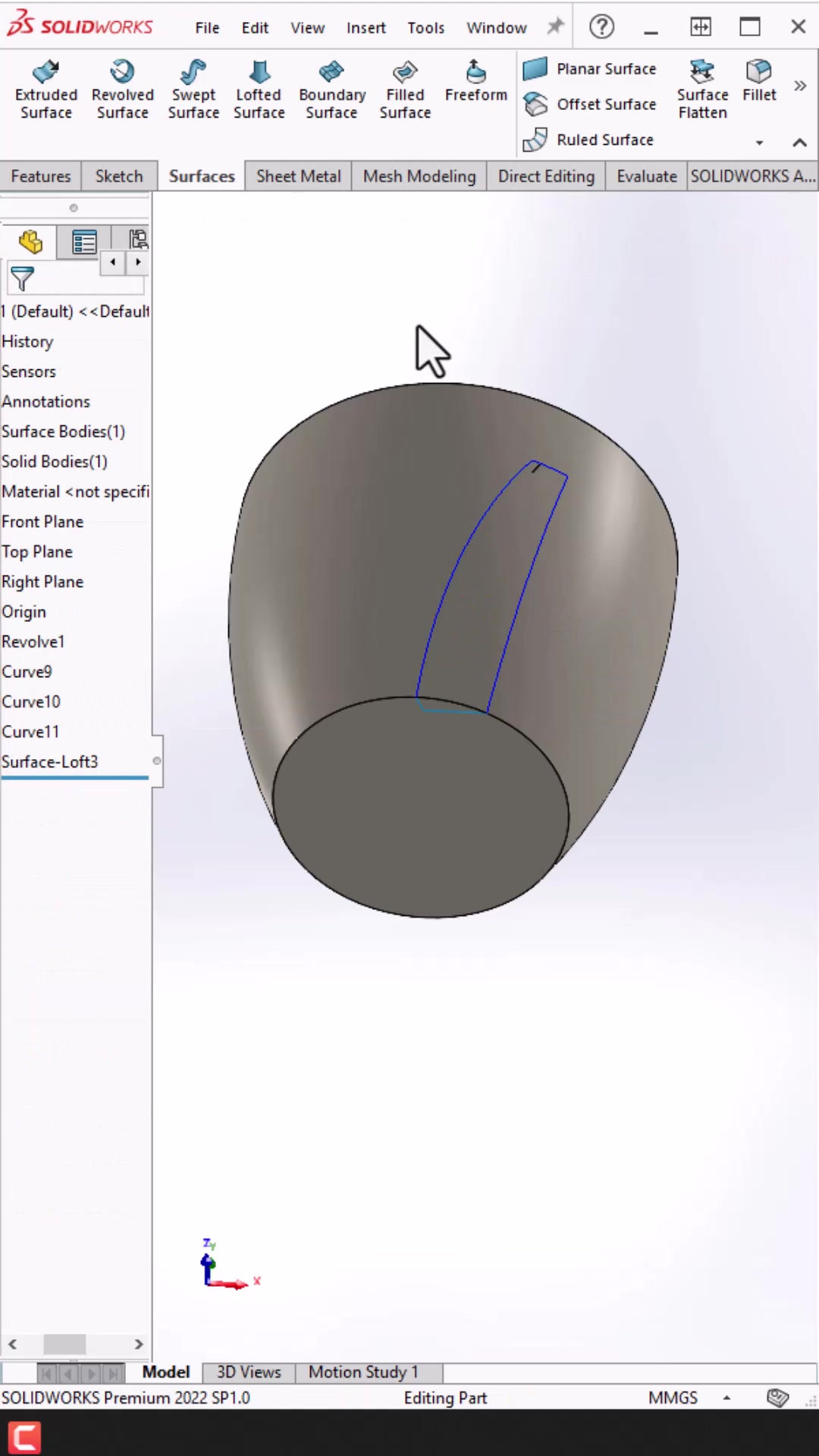
Task: Switch to the Evaluate tab
Action: point(646,176)
